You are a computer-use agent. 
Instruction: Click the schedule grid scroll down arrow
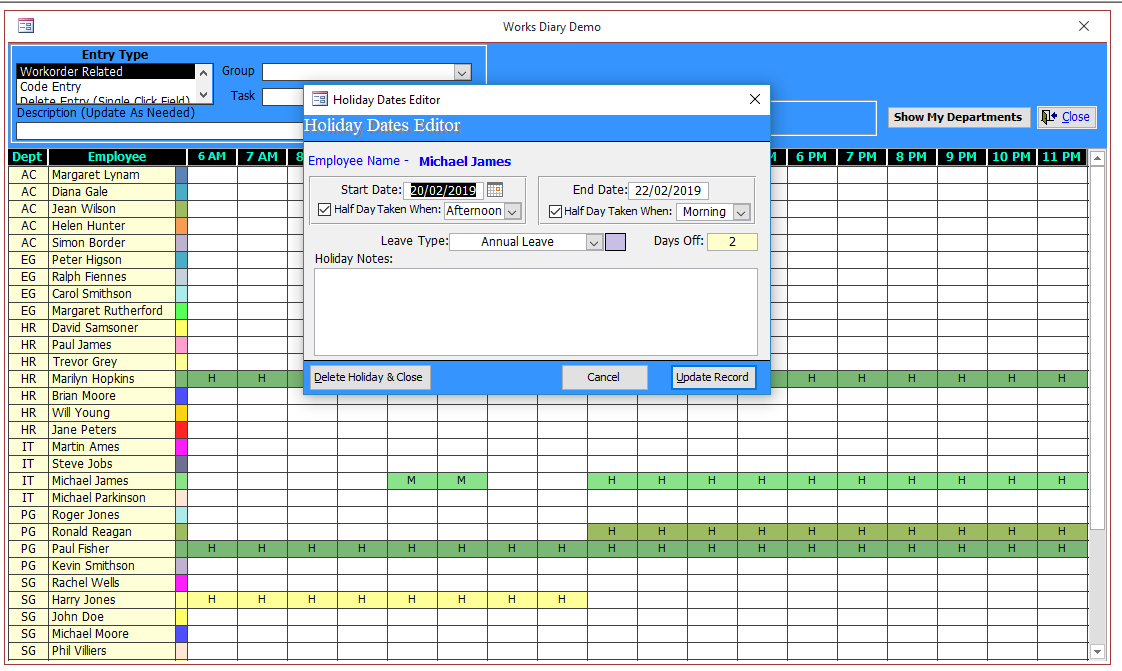(x=1098, y=651)
